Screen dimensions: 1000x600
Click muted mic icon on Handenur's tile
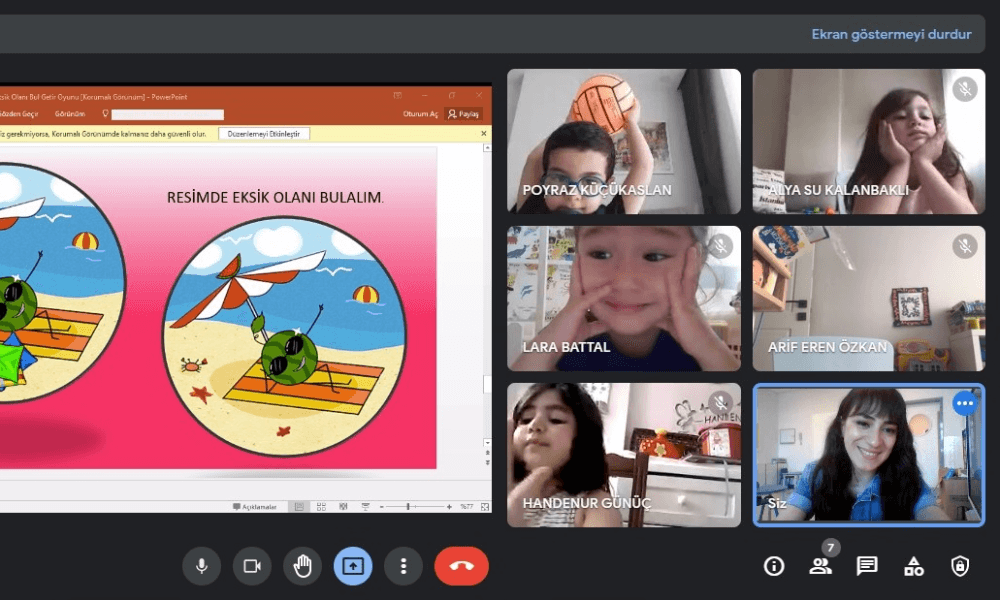[720, 403]
